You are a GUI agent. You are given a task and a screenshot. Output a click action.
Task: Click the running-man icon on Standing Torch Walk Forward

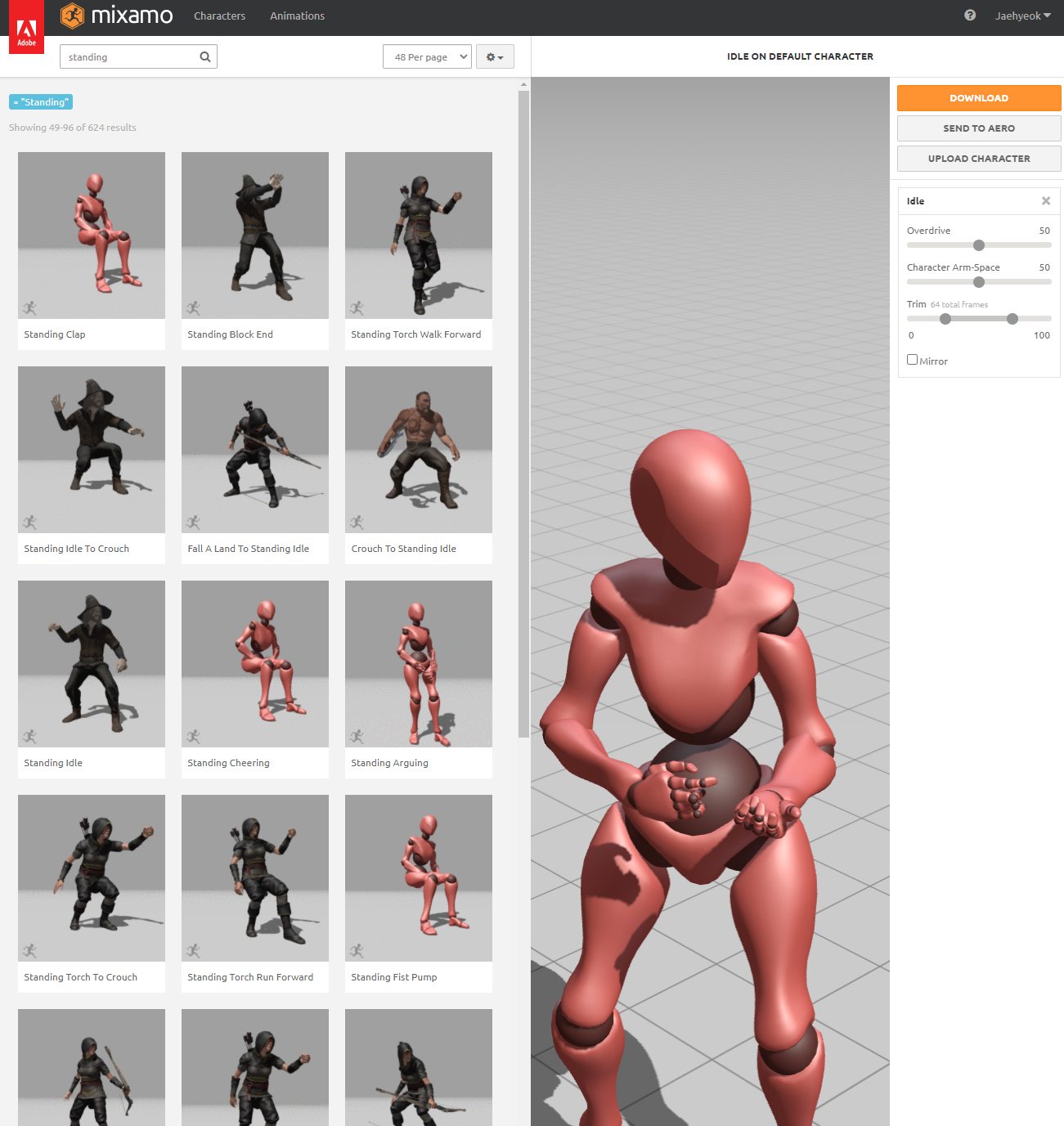357,308
